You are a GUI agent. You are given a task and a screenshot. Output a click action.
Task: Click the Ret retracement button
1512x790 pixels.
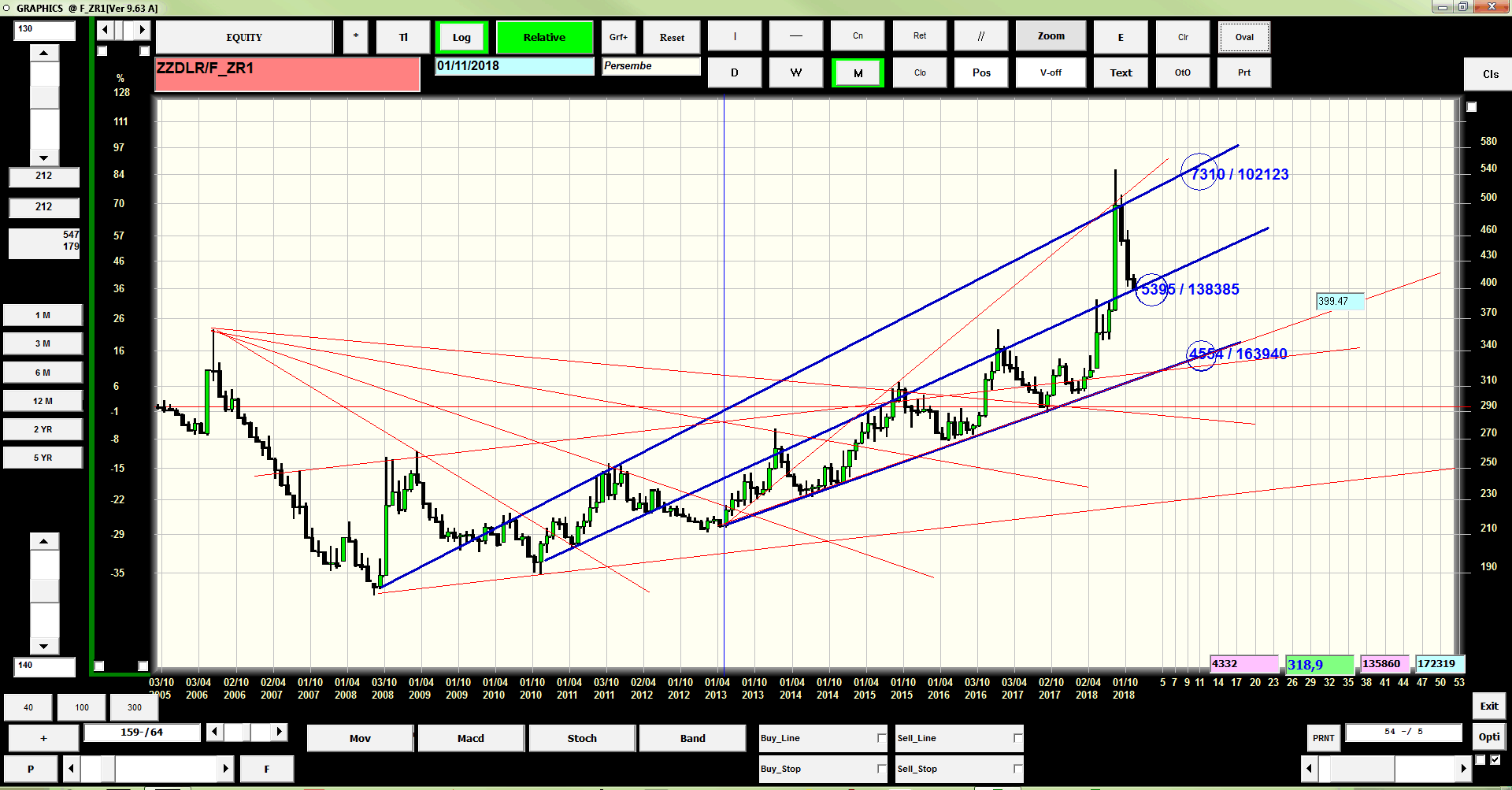920,36
